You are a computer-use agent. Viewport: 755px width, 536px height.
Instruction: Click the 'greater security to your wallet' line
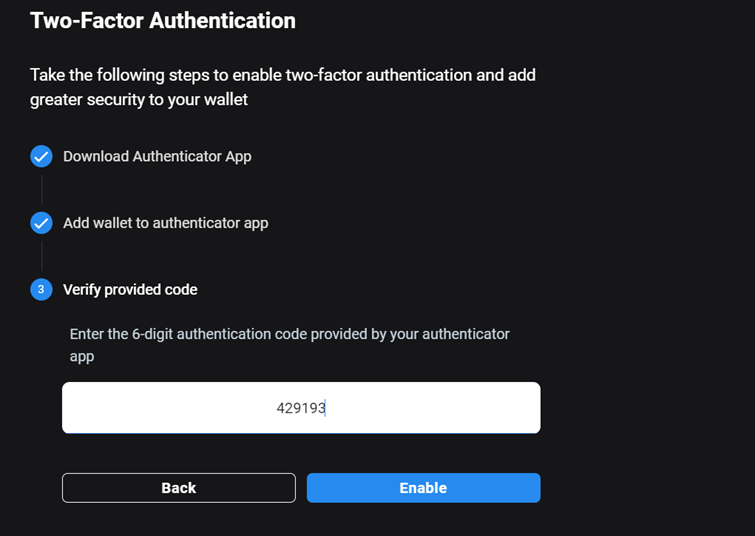[139, 100]
